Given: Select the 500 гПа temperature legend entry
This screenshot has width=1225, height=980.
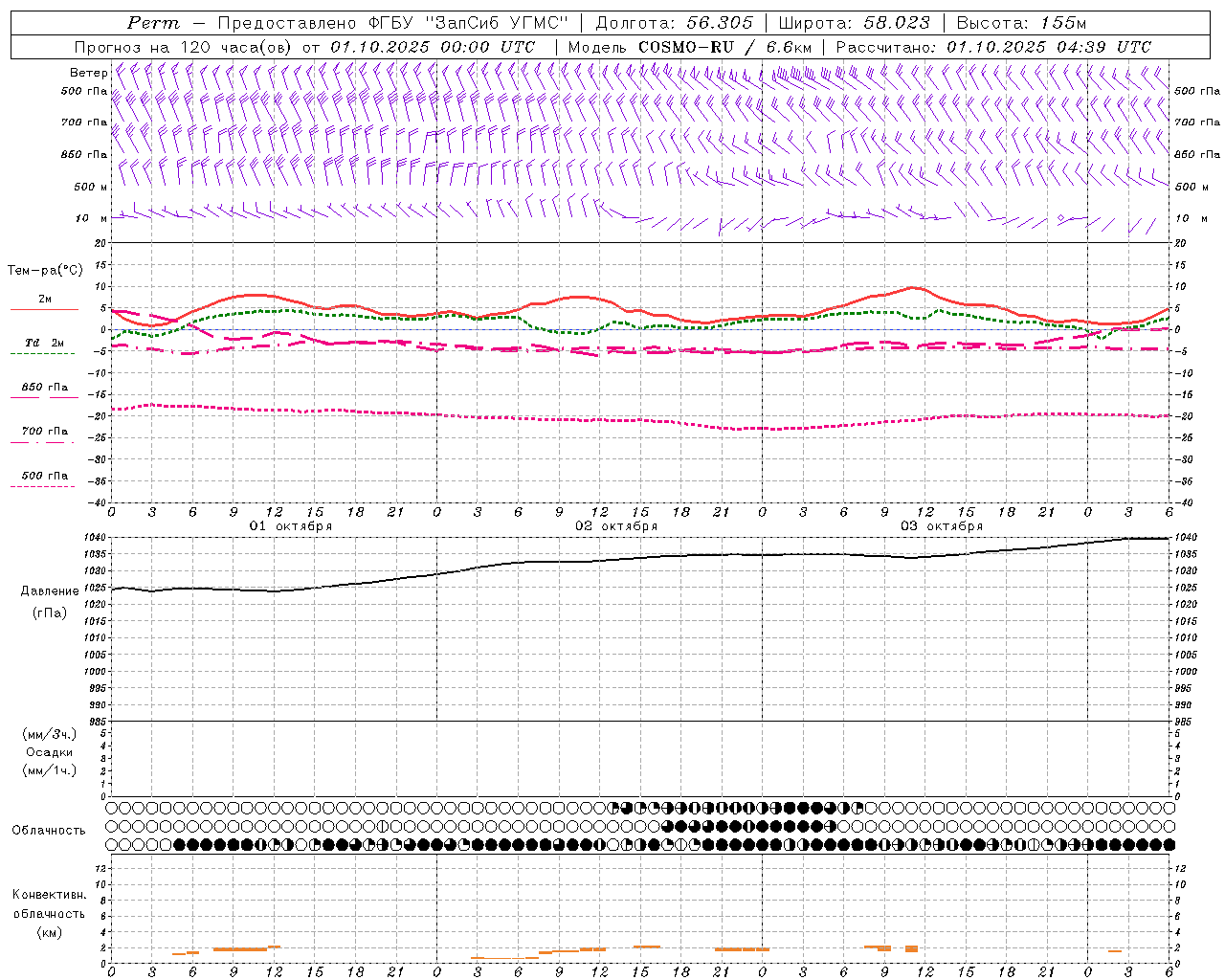Looking at the screenshot, I should [44, 476].
